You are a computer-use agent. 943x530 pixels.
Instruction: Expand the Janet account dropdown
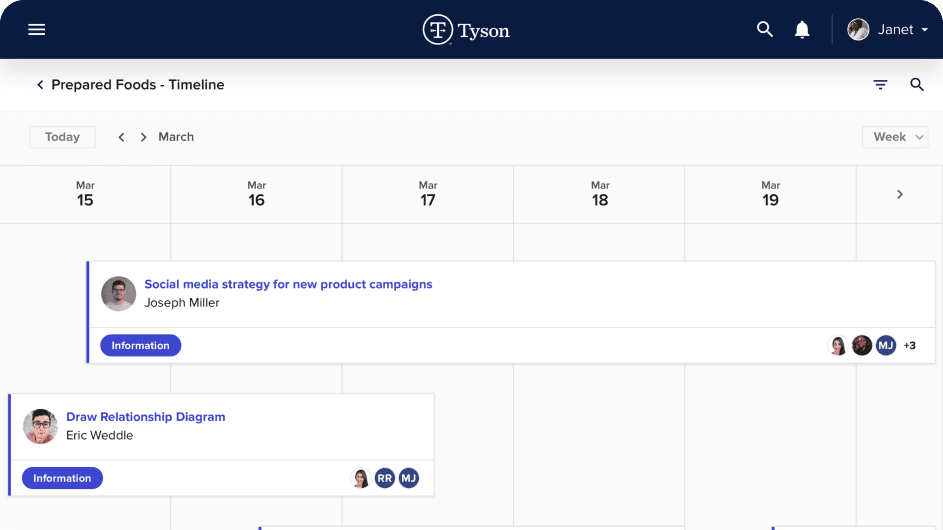coord(924,29)
